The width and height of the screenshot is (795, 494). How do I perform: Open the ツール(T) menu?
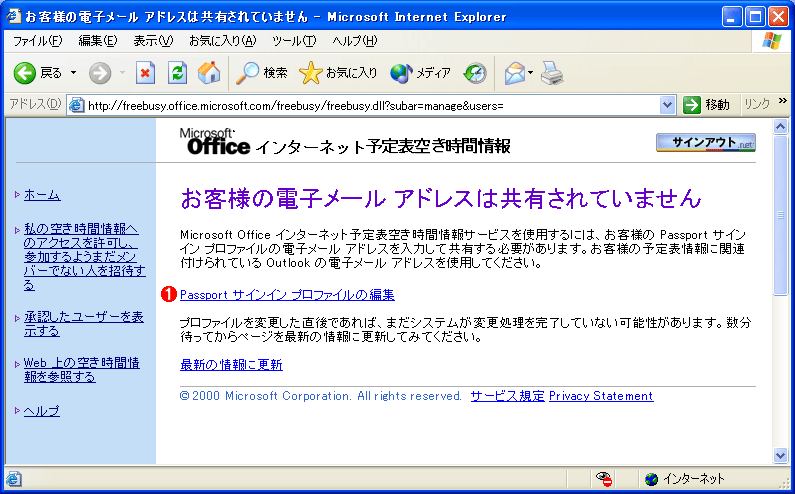[x=294, y=41]
